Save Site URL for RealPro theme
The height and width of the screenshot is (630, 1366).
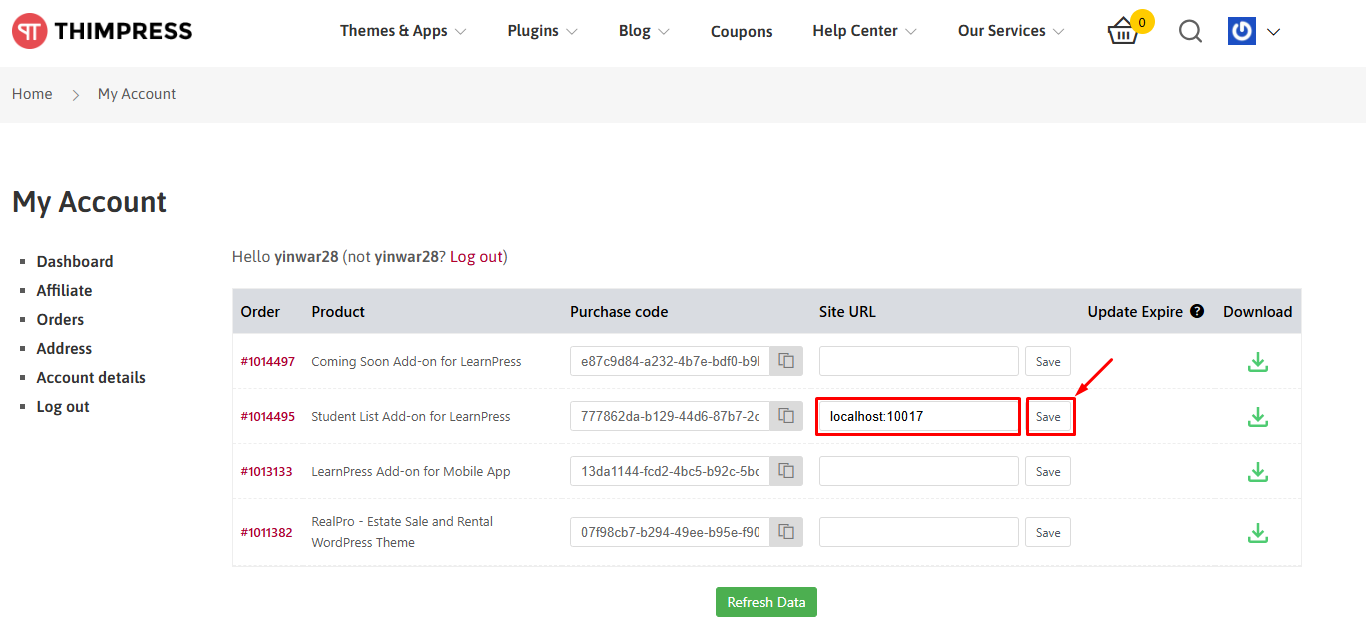(x=1048, y=532)
